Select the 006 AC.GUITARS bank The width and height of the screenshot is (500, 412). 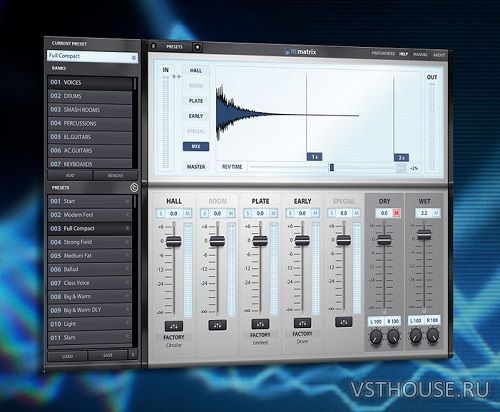point(90,151)
